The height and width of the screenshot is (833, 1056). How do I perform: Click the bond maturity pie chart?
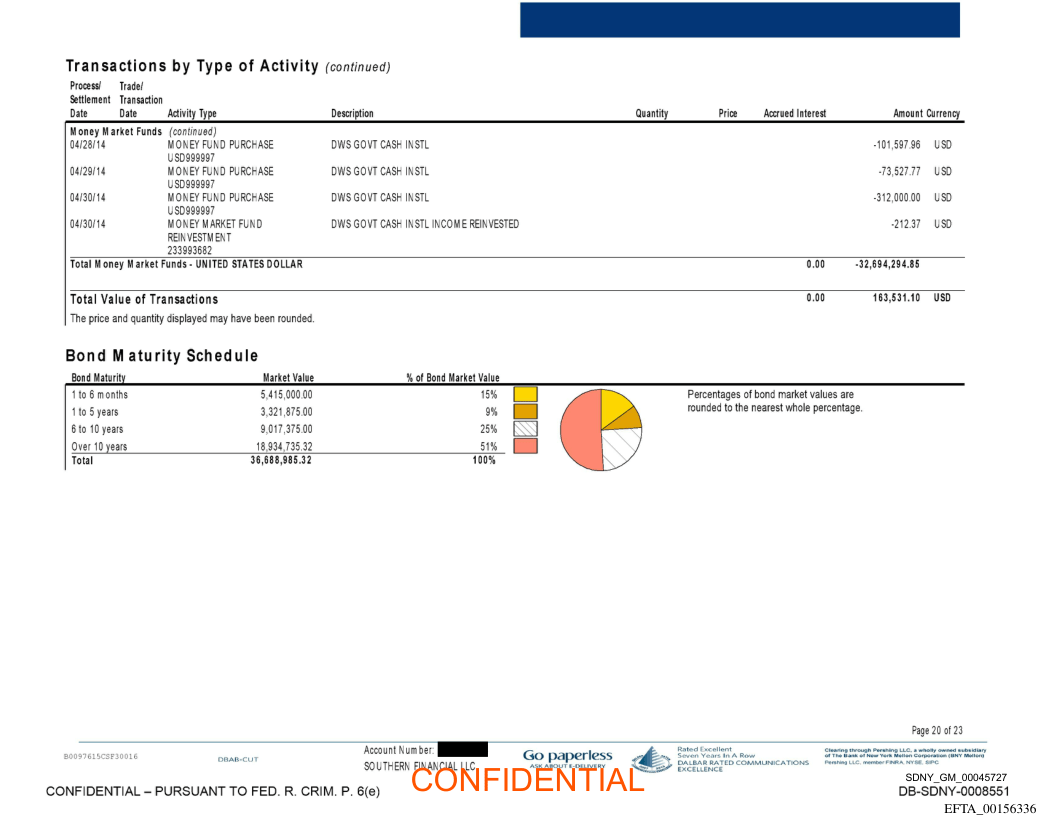[600, 429]
